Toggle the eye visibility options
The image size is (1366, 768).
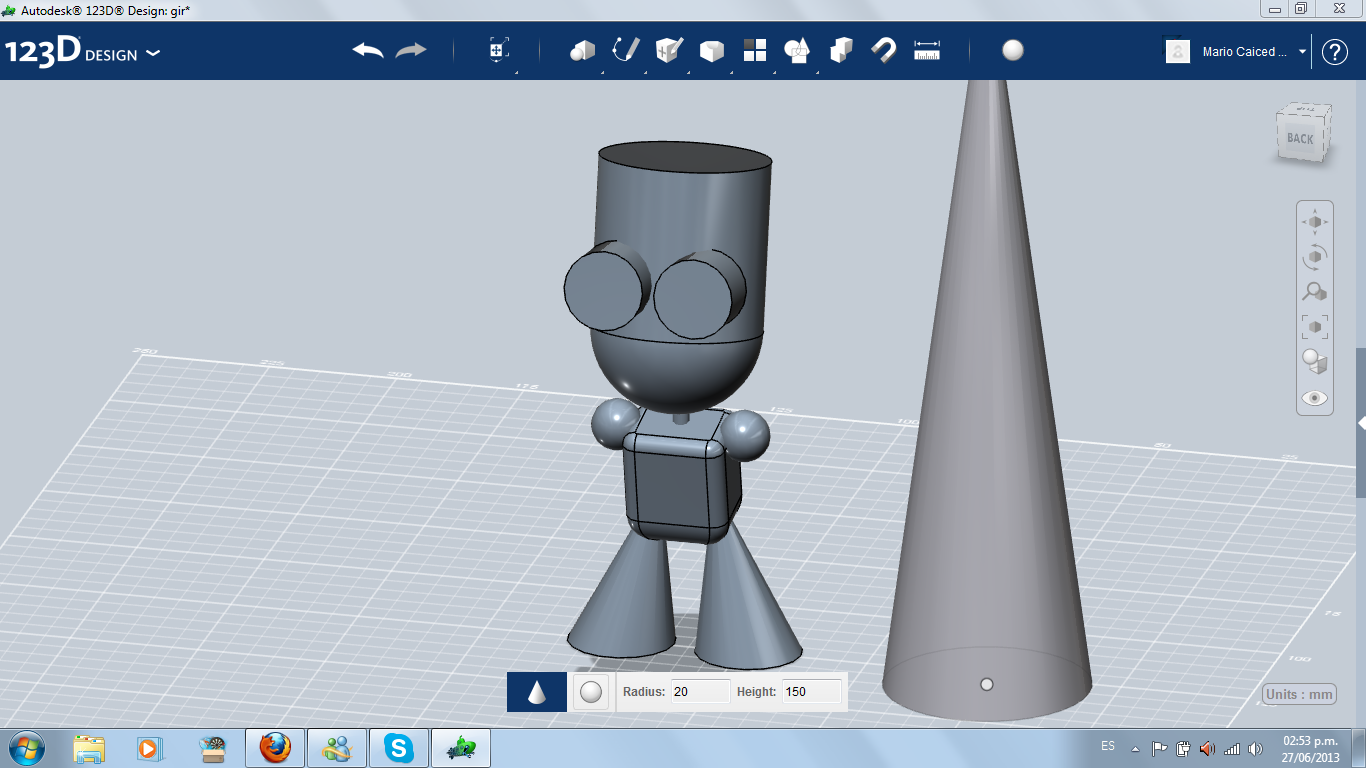coord(1315,398)
